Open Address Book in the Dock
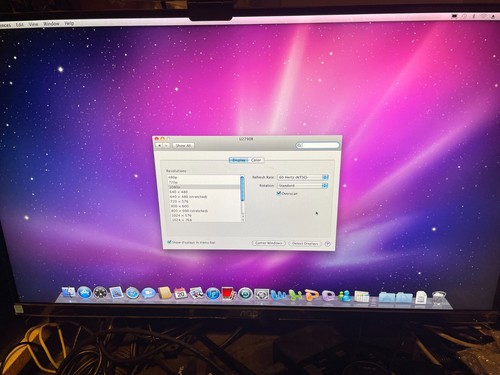The width and height of the screenshot is (500, 375). (x=165, y=293)
